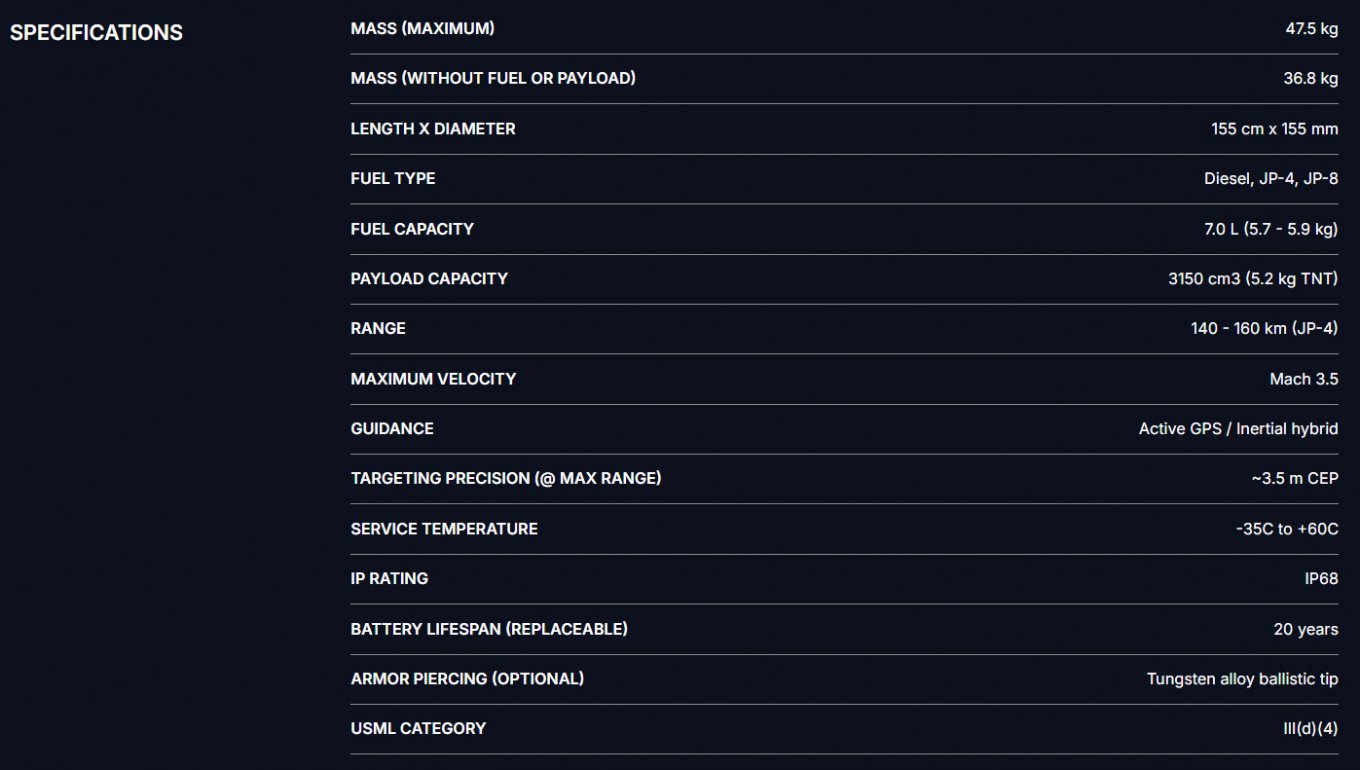1360x770 pixels.
Task: Click the SPECIFICATIONS section heading
Action: (96, 33)
